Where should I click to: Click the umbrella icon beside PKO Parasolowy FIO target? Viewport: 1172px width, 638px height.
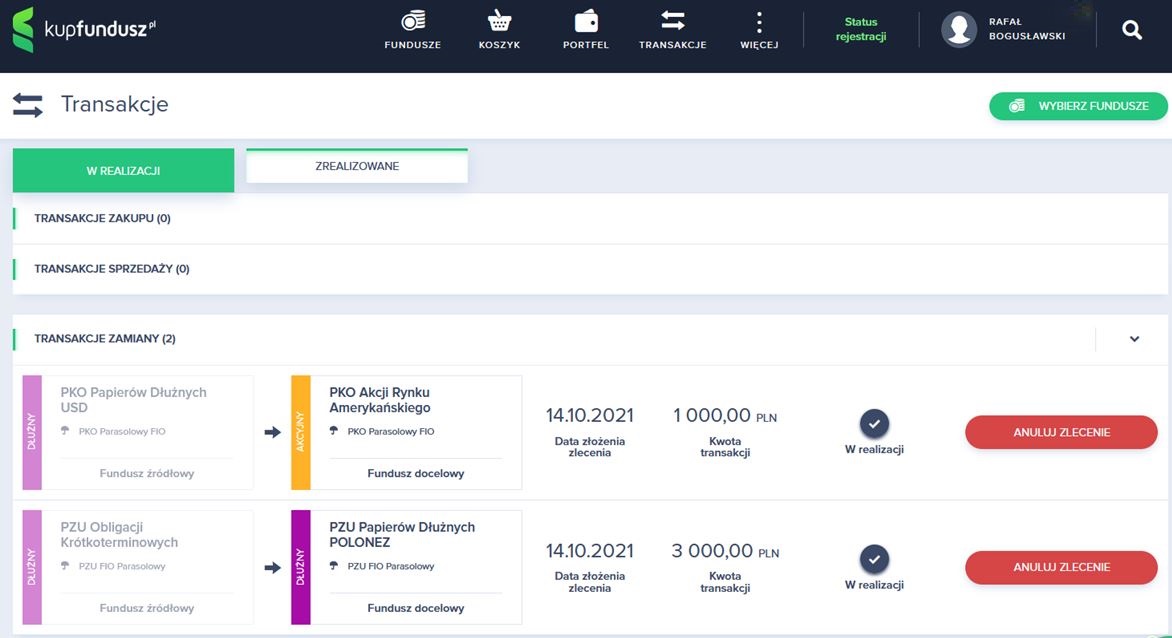tap(334, 431)
